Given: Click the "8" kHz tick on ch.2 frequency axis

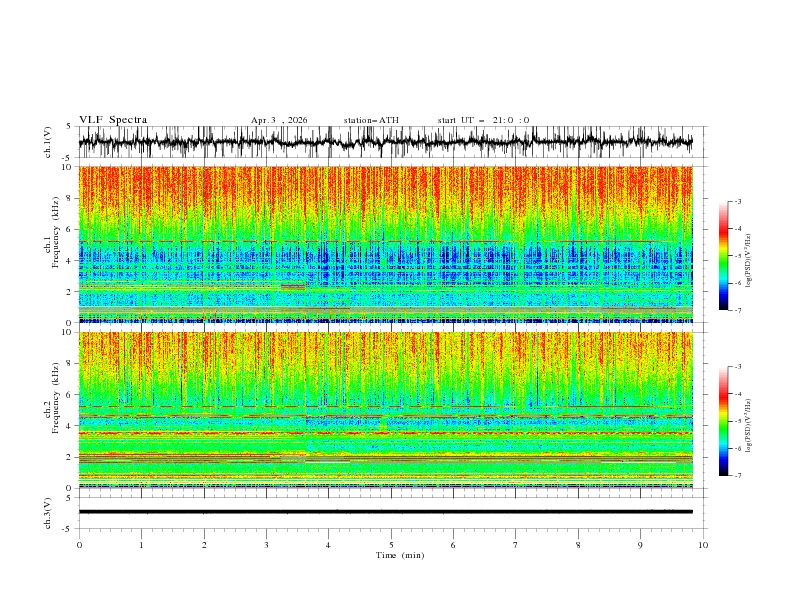Looking at the screenshot, I should [70, 364].
